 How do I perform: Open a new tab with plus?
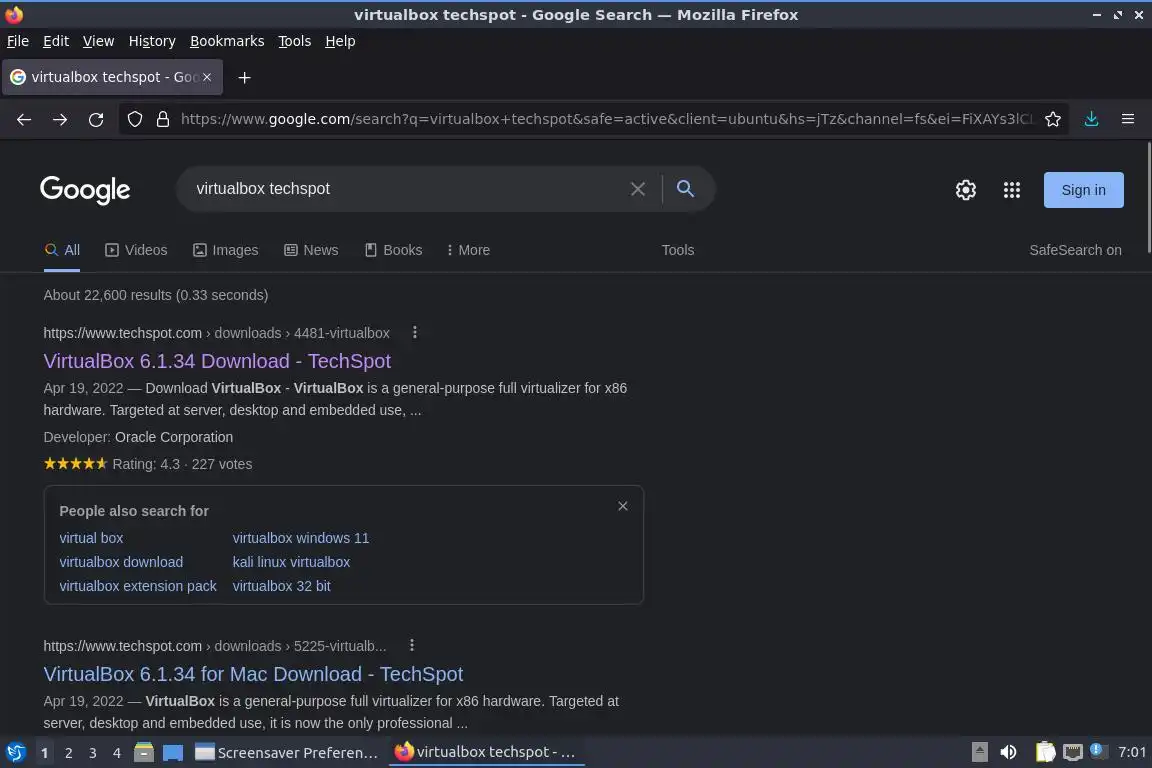point(245,77)
